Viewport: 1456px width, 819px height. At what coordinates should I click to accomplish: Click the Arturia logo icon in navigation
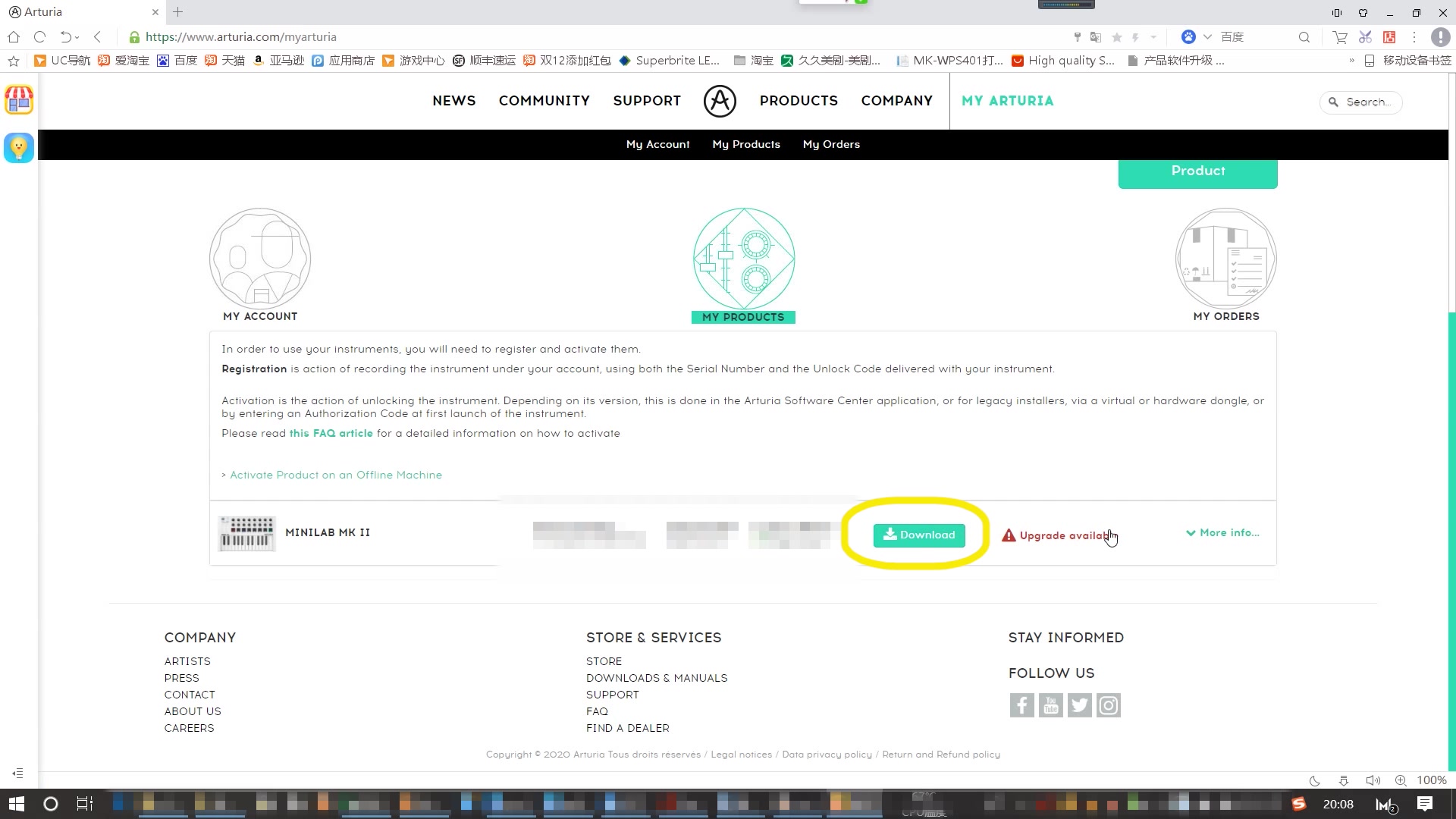coord(720,101)
